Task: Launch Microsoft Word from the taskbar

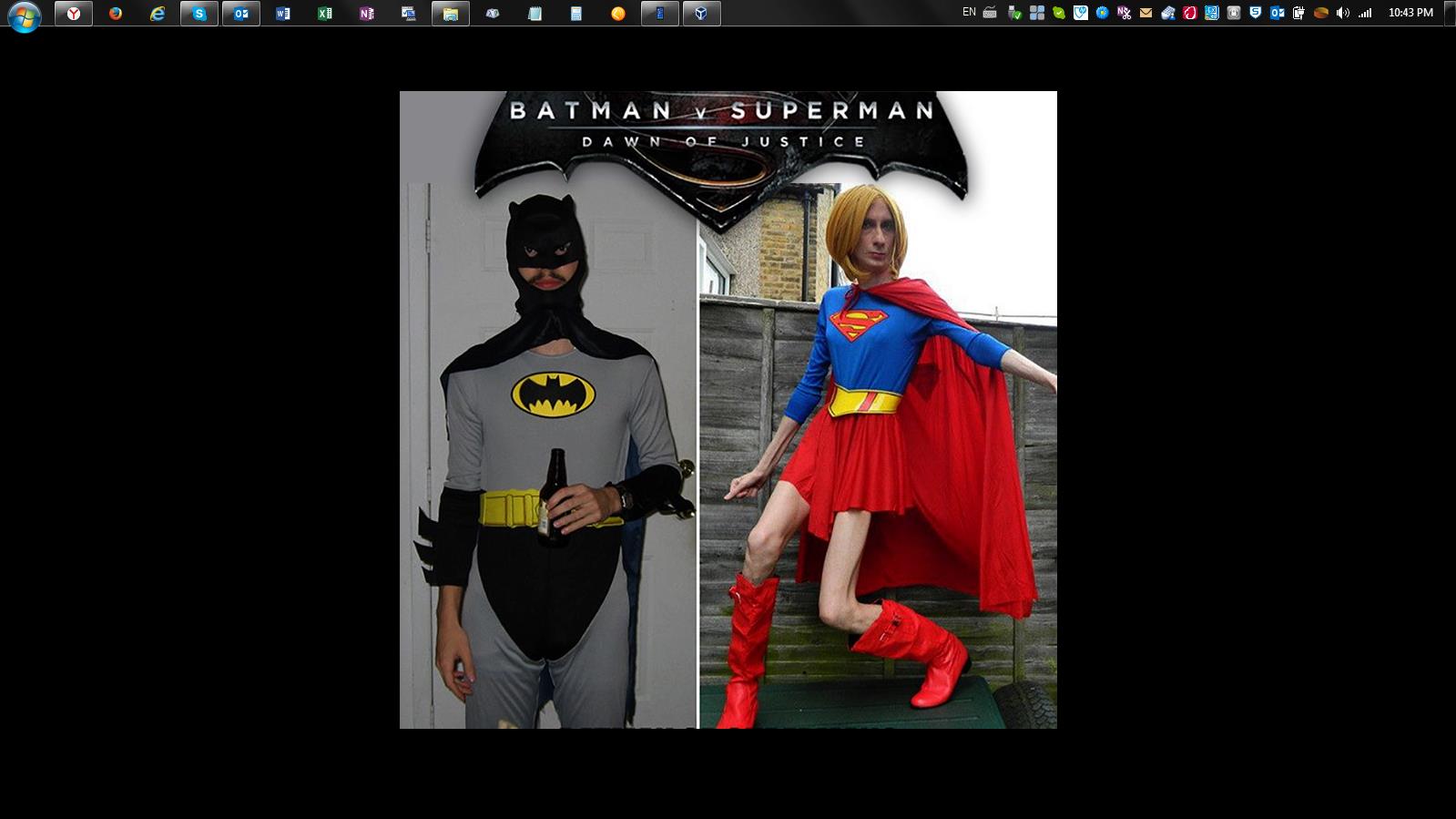Action: (283, 14)
